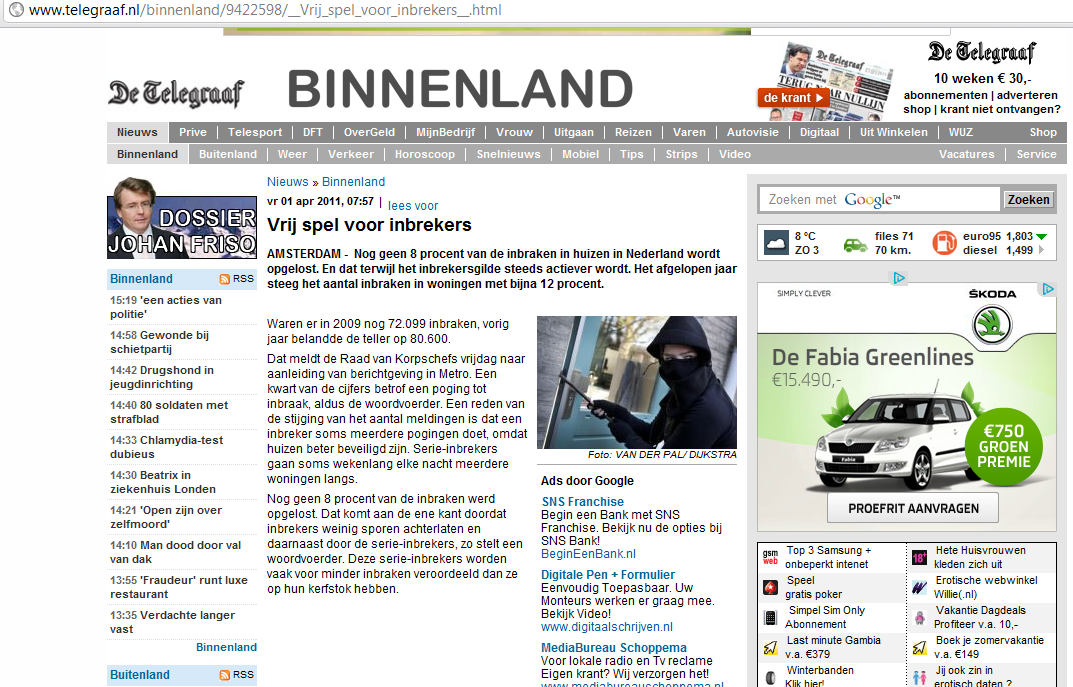Click the Buitenland RSS feed icon

pyautogui.click(x=225, y=675)
